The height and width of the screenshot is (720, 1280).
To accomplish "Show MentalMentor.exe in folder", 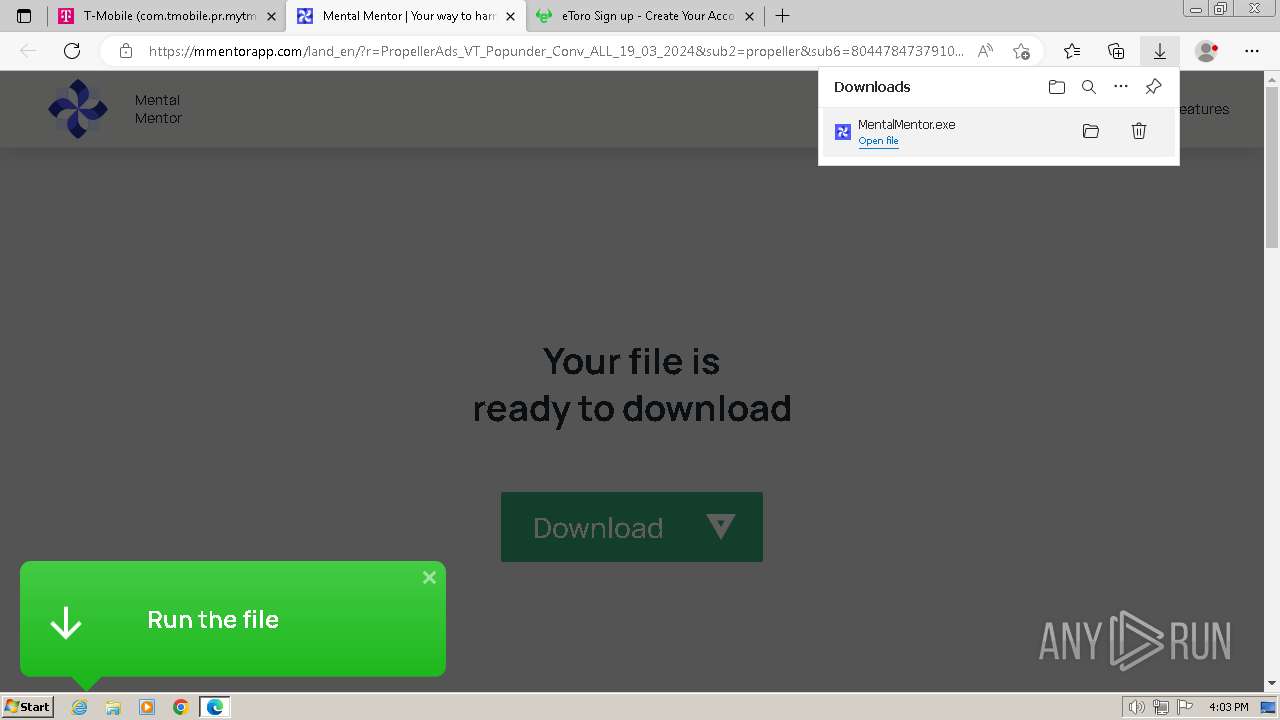I will click(1091, 131).
